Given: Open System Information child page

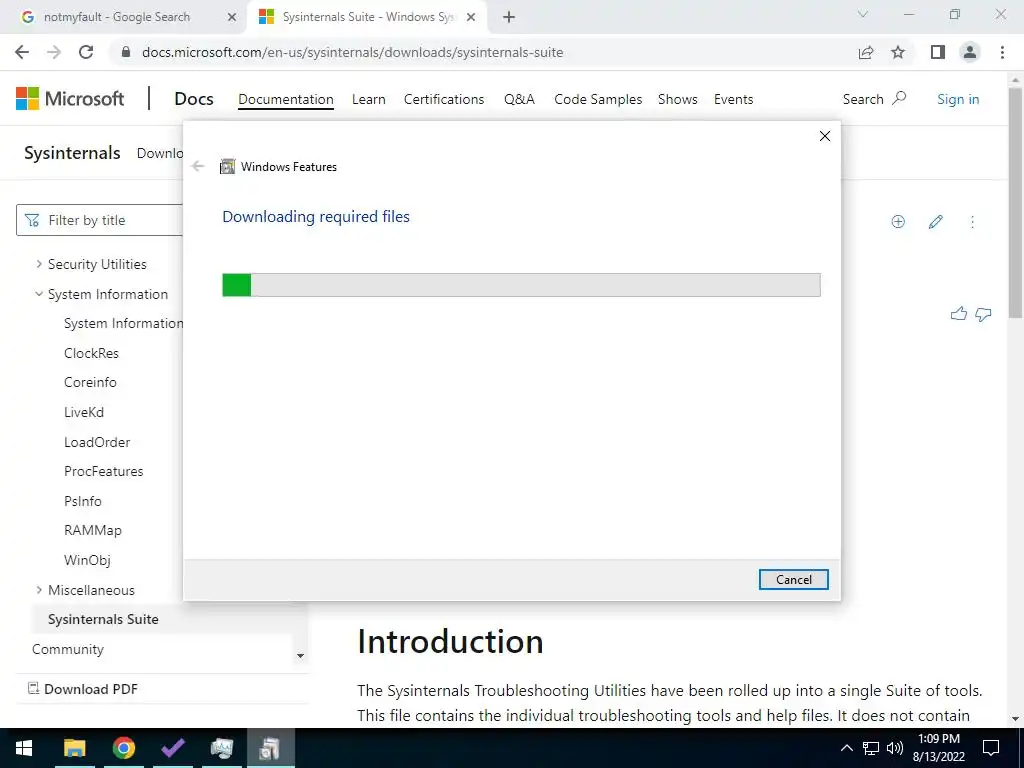Looking at the screenshot, I should pyautogui.click(x=123, y=323).
